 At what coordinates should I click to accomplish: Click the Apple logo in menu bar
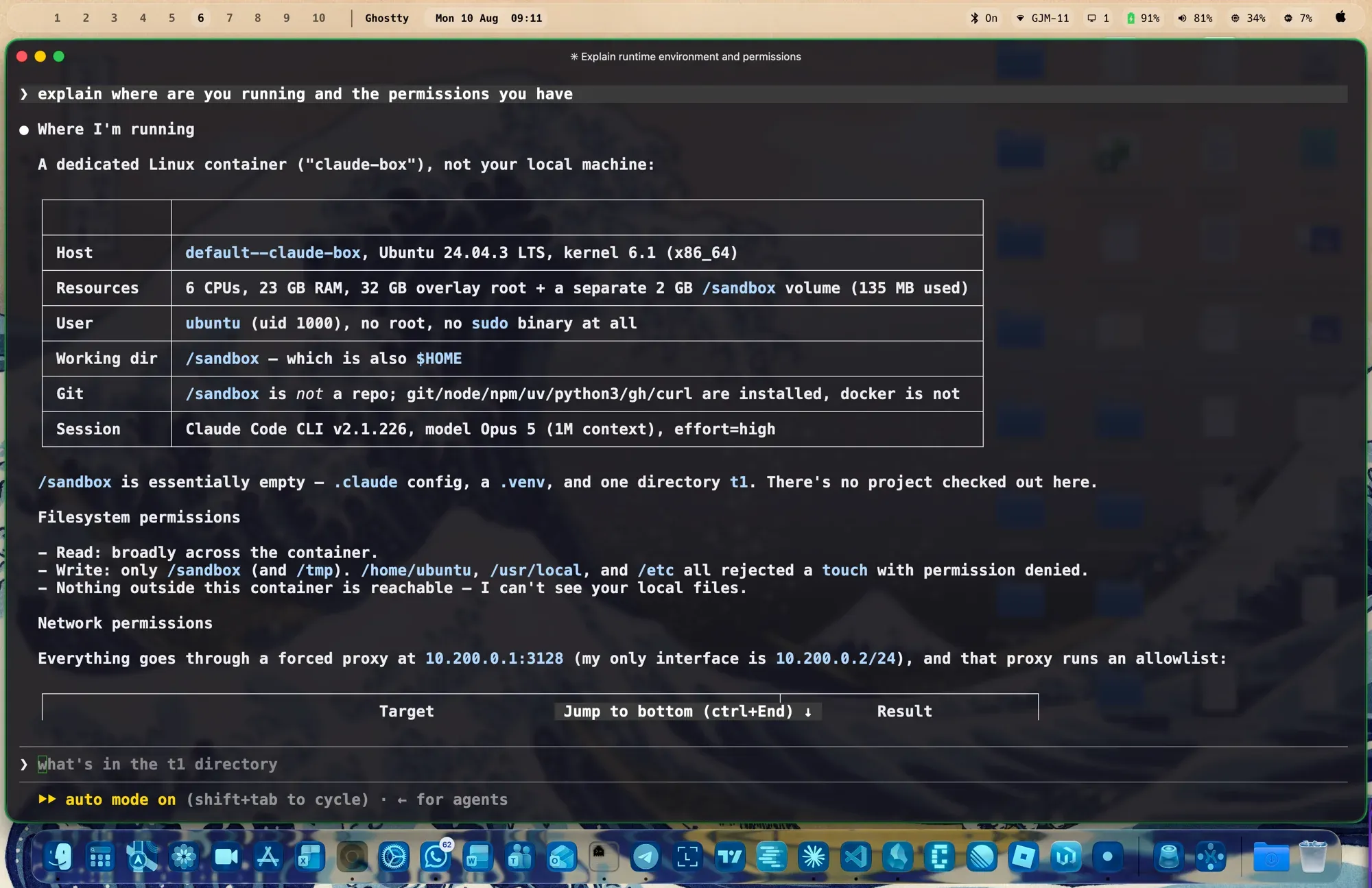click(1340, 18)
